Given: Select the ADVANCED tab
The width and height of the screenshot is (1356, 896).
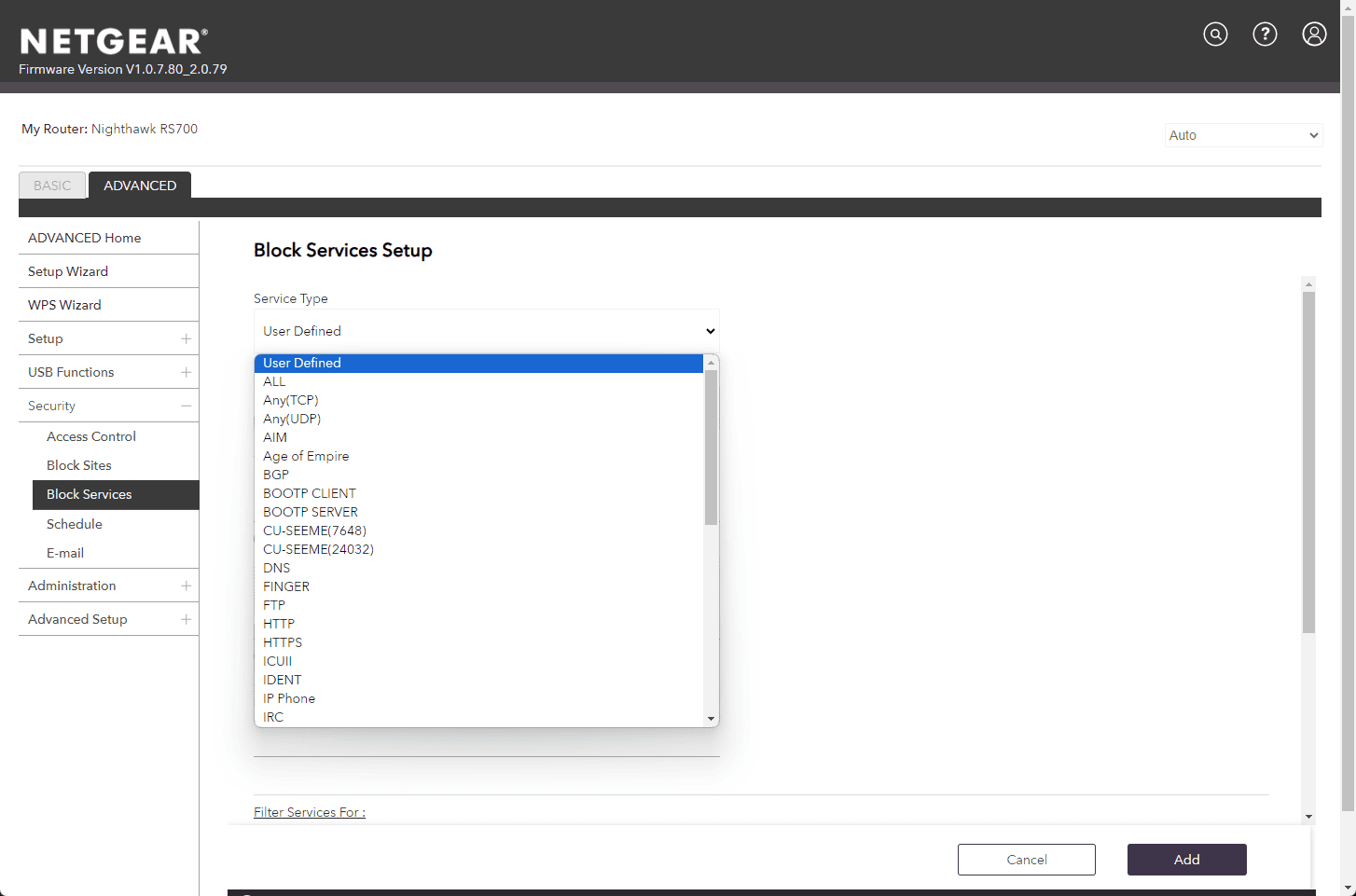Looking at the screenshot, I should pos(140,186).
